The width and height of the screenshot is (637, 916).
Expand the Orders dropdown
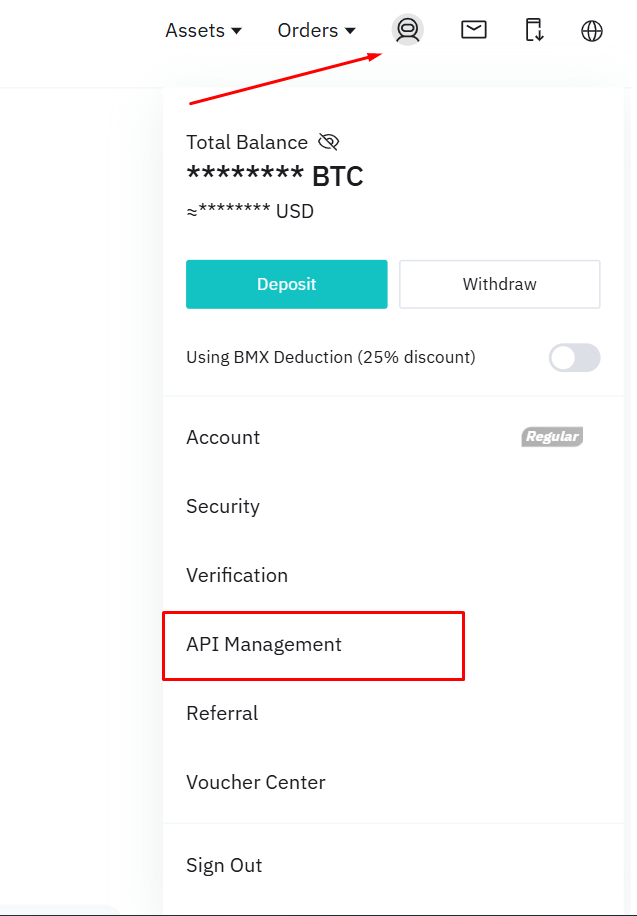click(x=317, y=31)
